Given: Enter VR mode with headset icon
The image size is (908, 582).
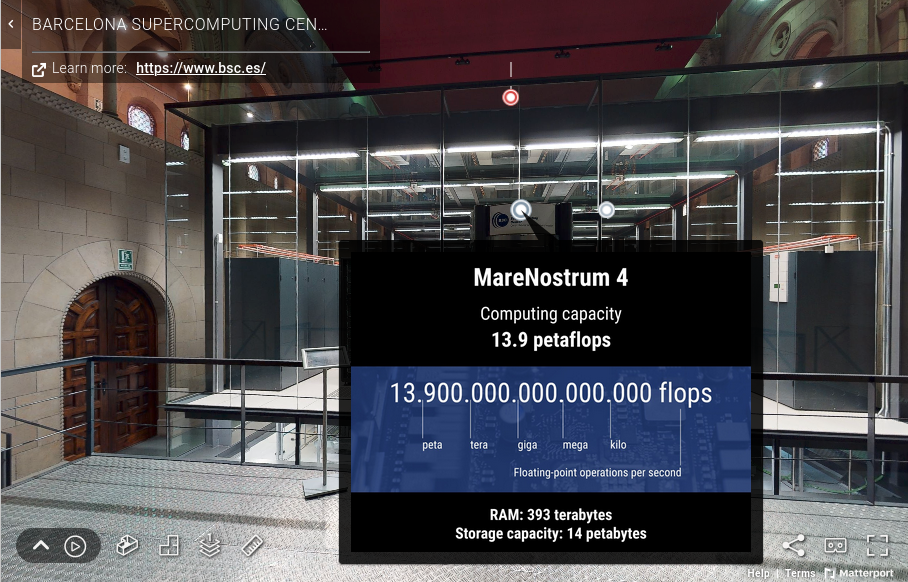Looking at the screenshot, I should tap(835, 545).
